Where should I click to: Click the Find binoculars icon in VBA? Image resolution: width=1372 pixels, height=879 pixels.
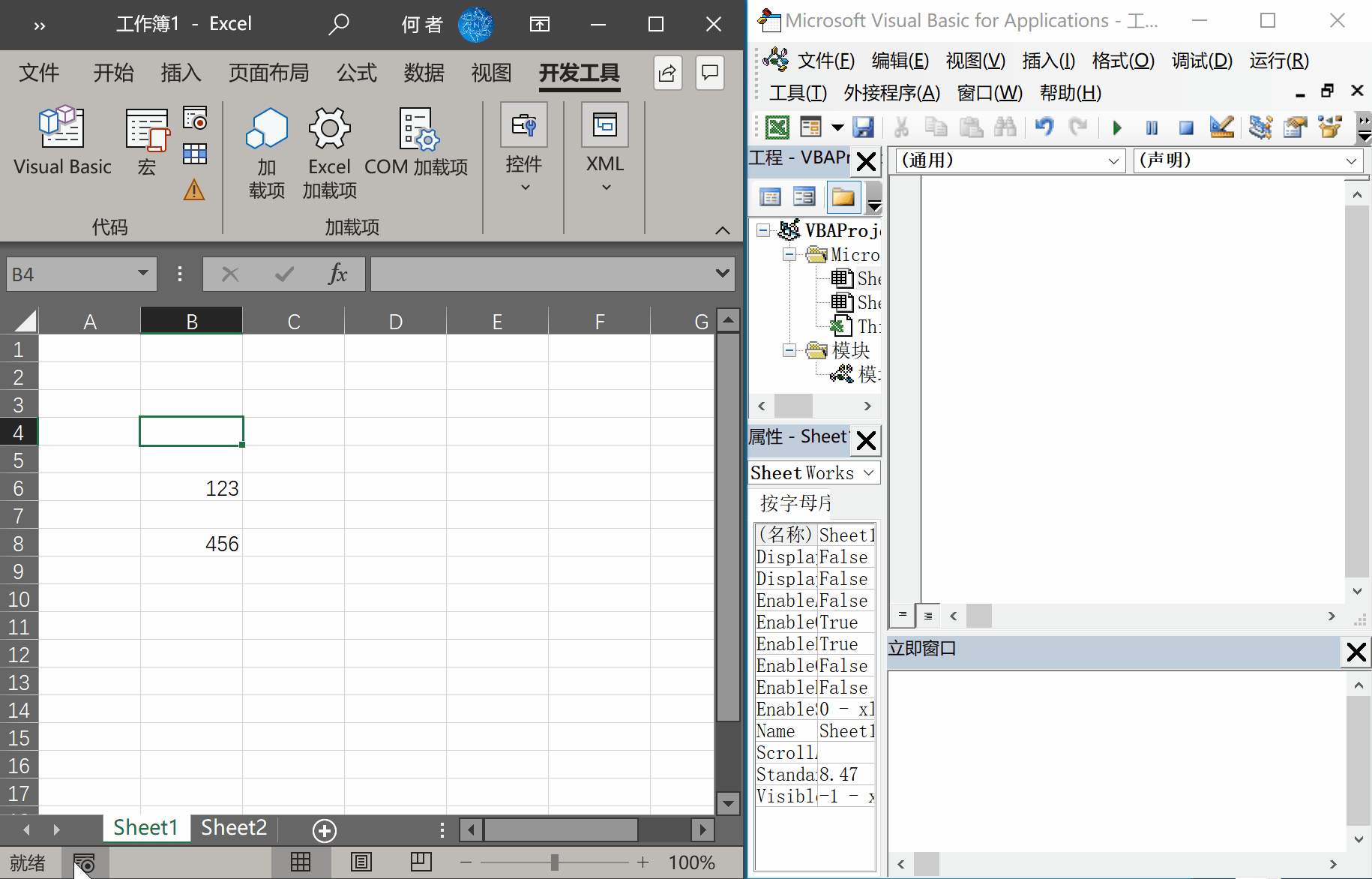[x=1005, y=127]
